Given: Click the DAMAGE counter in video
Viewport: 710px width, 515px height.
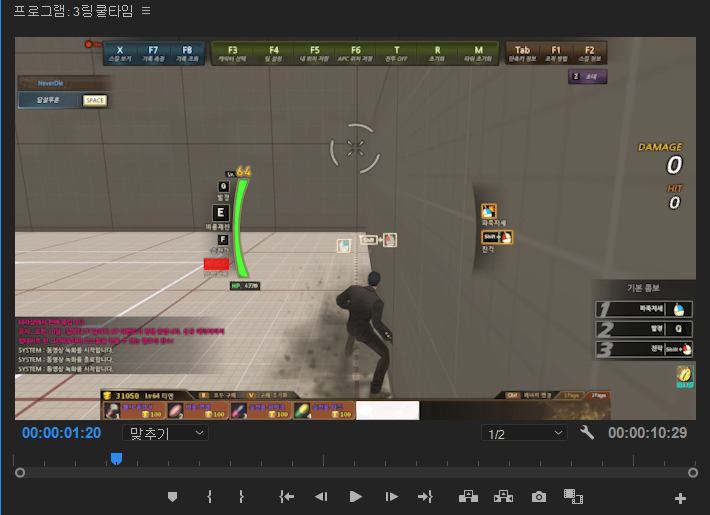Looking at the screenshot, I should click(660, 159).
